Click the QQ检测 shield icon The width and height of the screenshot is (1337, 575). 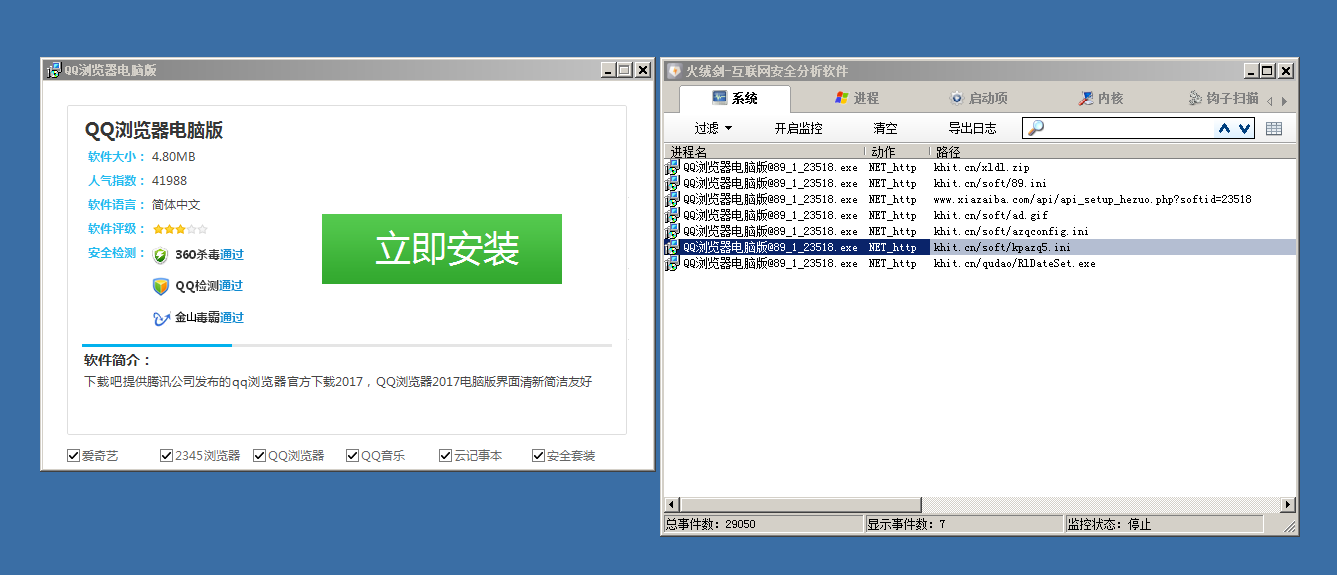[160, 286]
